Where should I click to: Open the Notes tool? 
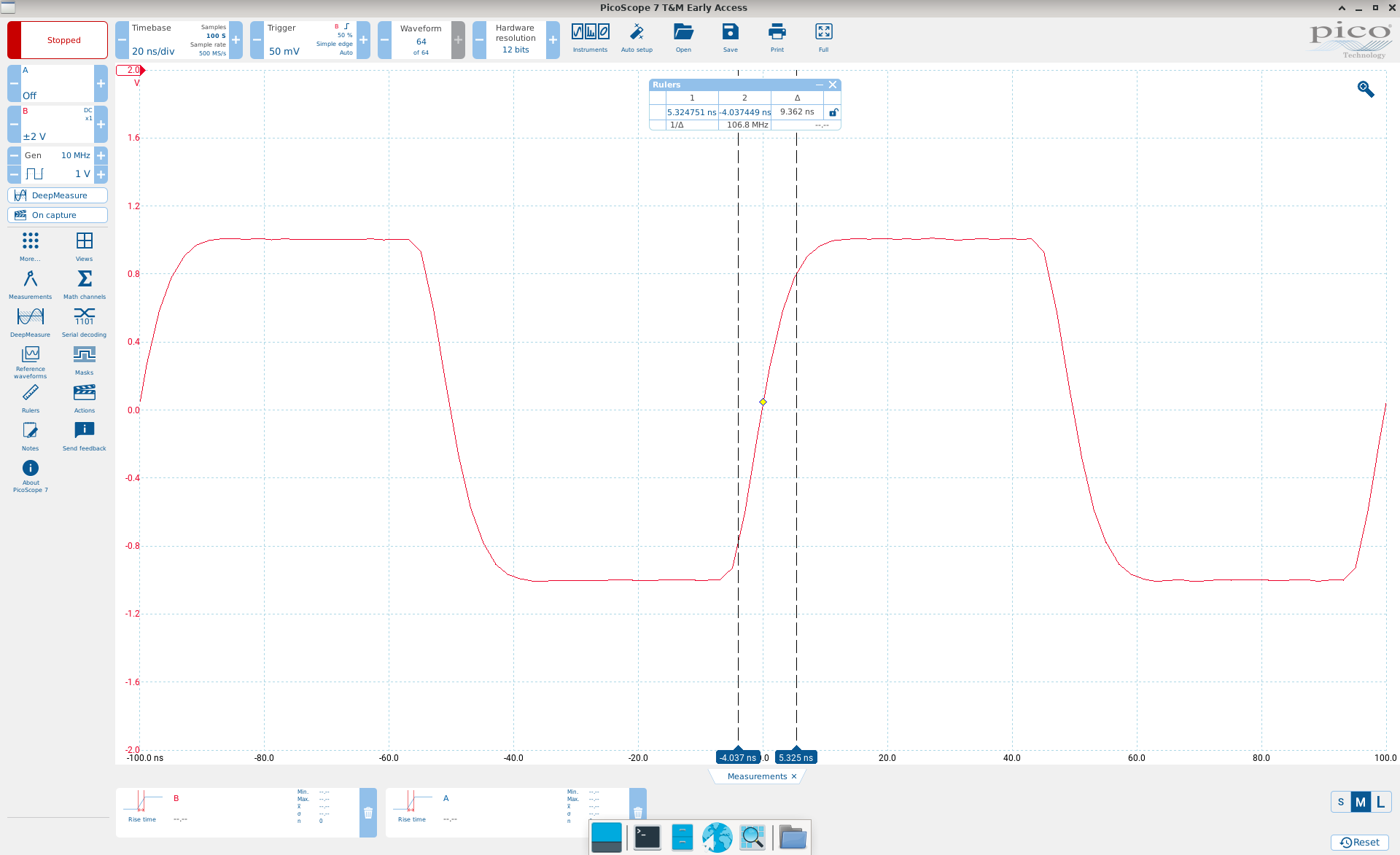click(x=30, y=436)
